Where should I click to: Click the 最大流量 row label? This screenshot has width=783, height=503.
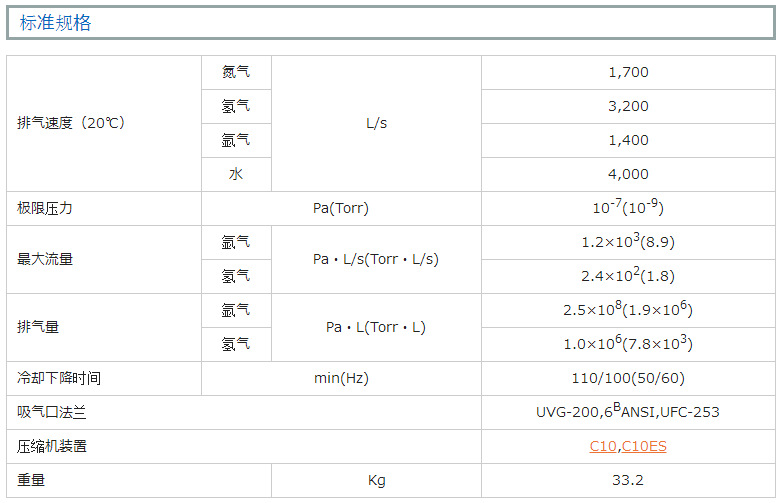pos(45,259)
